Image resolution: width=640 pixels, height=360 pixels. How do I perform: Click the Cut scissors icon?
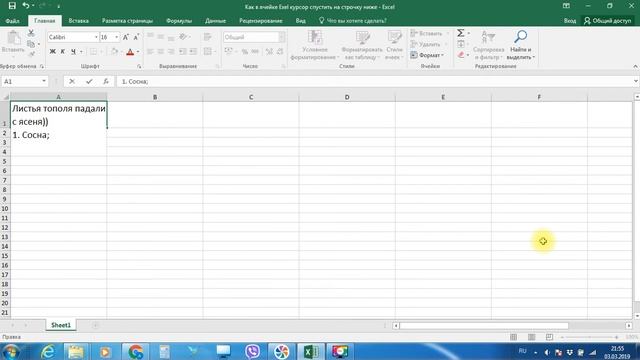(31, 33)
